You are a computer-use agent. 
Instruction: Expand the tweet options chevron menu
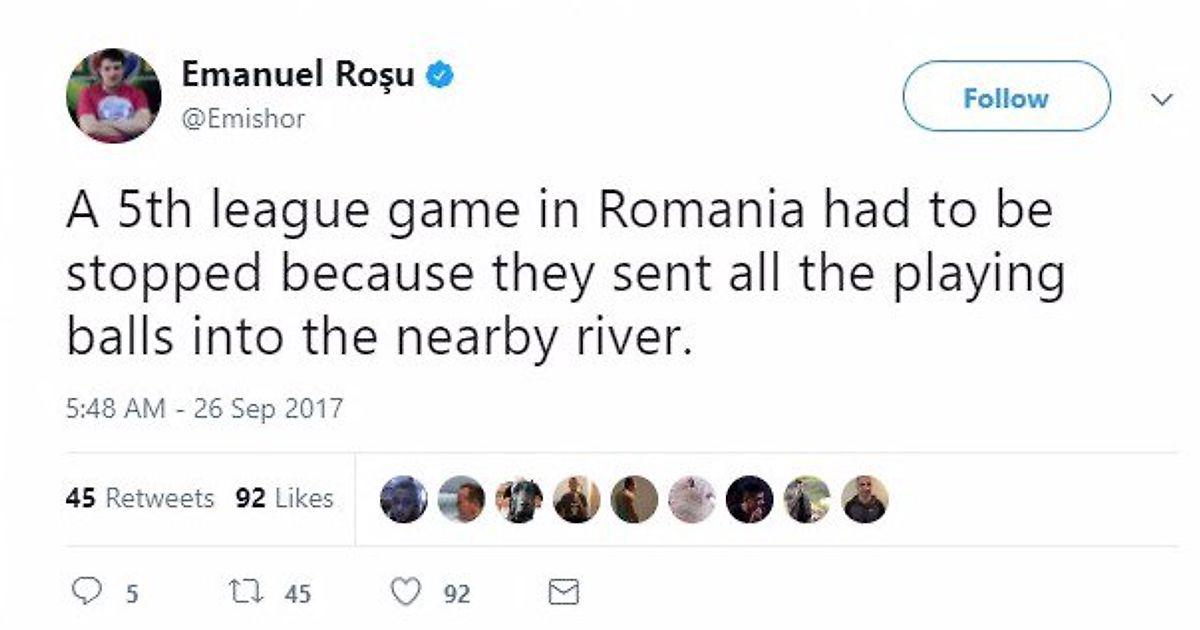[1162, 100]
